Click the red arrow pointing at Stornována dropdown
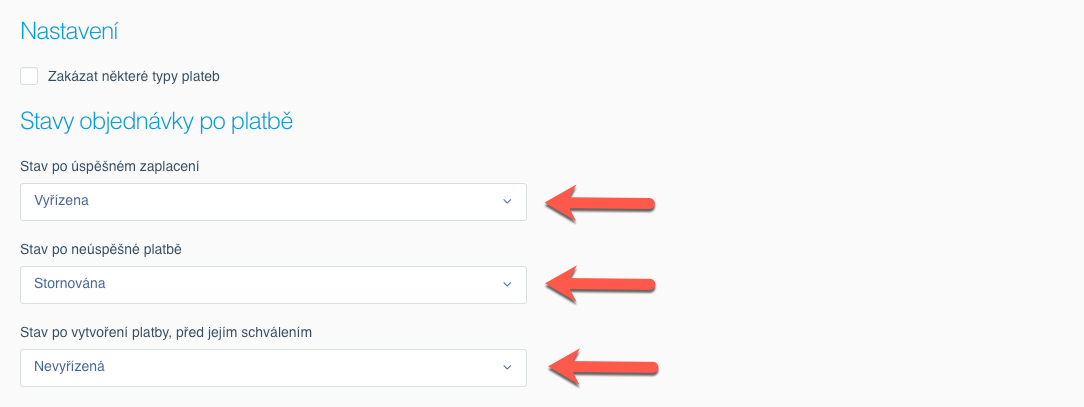This screenshot has height=407, width=1084. coord(600,285)
